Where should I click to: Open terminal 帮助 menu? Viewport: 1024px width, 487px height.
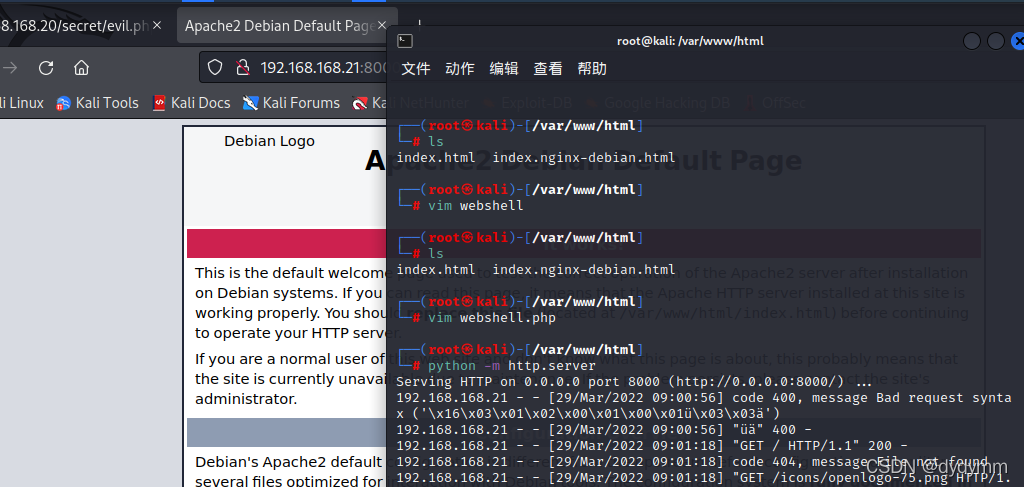592,69
